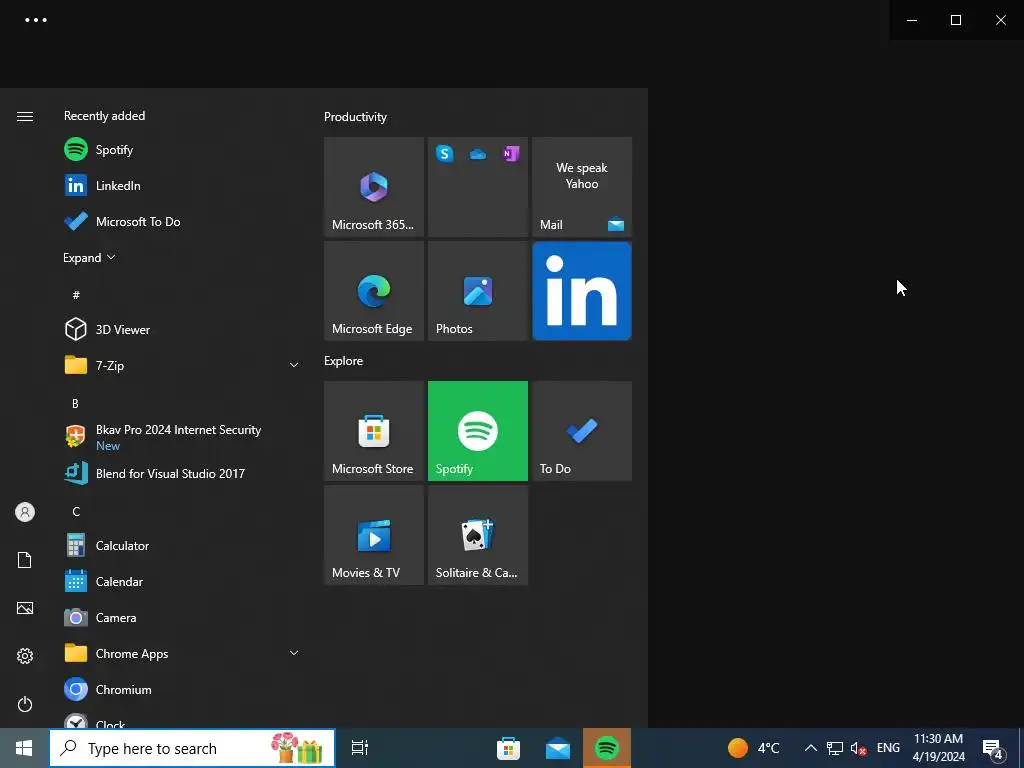Open Pictures from Start sidebar
1024x768 pixels.
point(25,608)
